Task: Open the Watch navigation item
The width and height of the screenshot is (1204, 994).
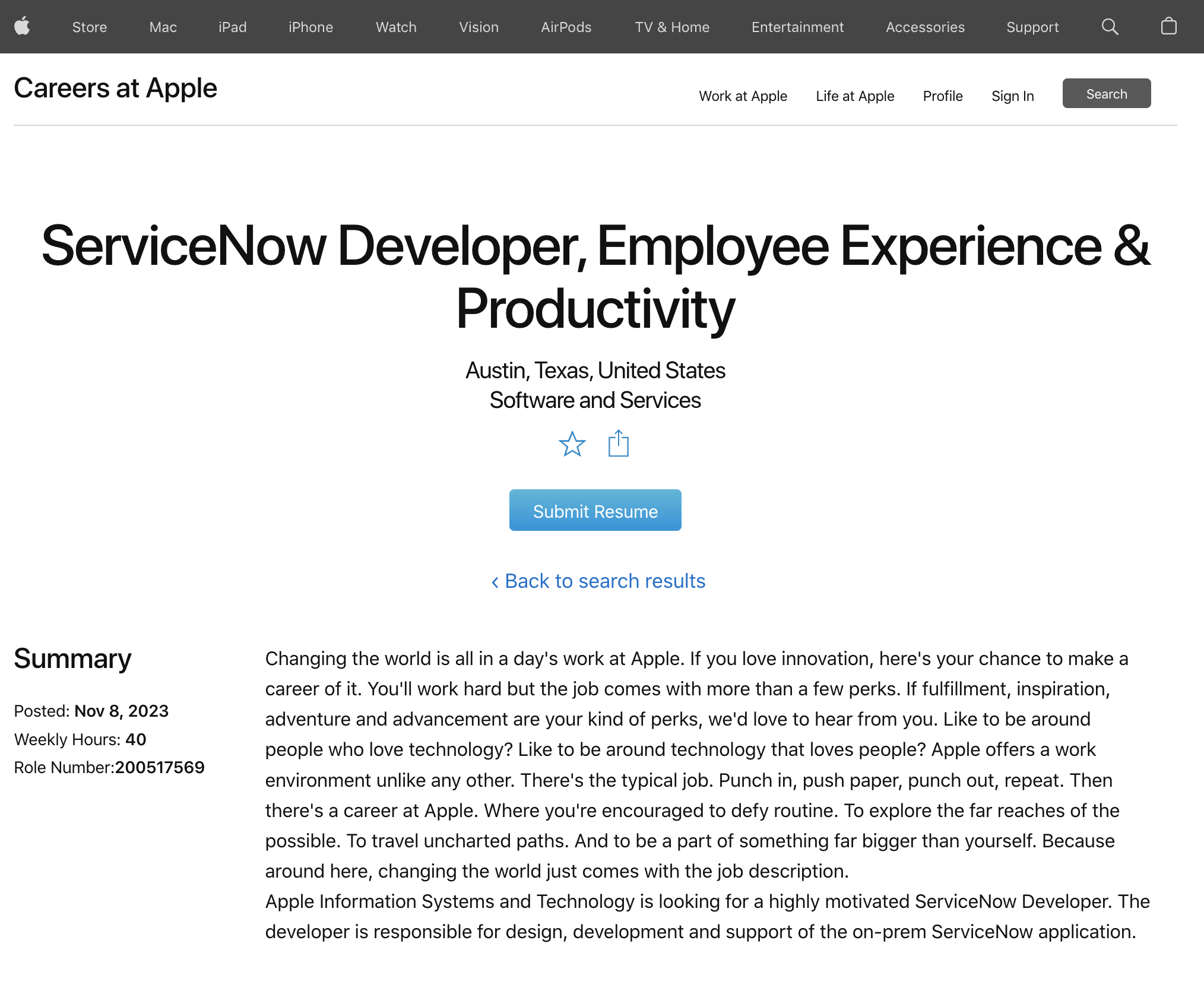Action: (396, 27)
